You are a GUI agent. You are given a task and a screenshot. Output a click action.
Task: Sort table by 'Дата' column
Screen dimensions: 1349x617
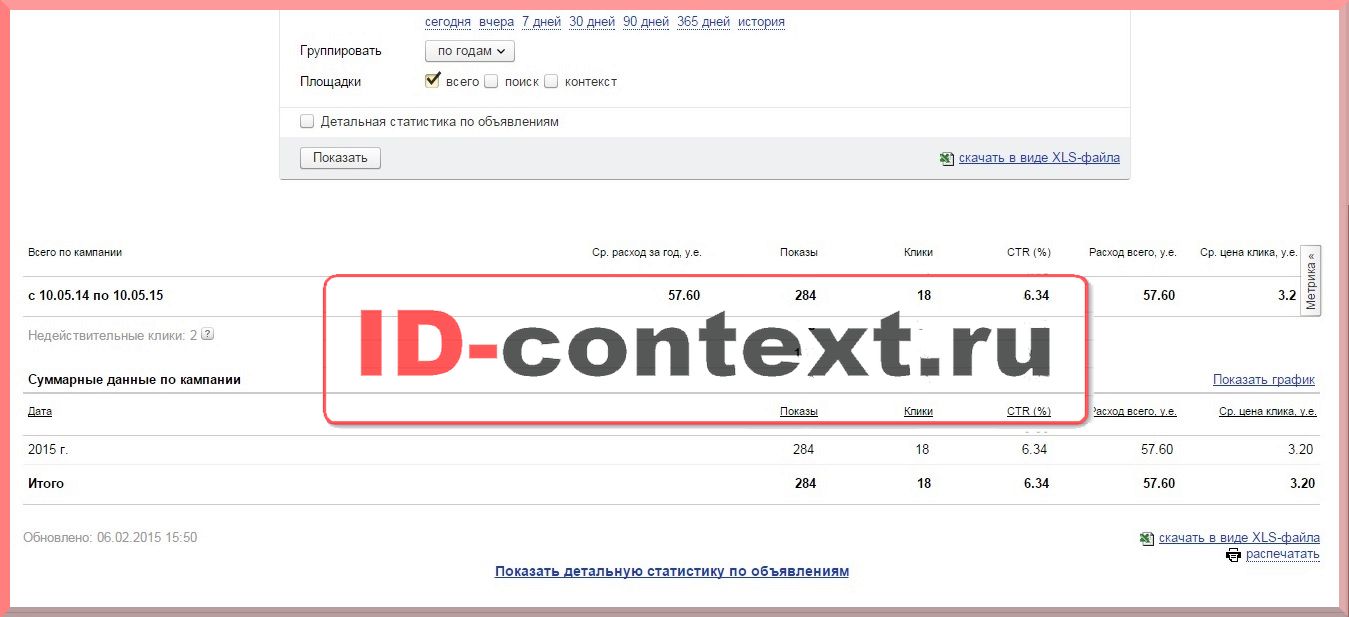40,411
